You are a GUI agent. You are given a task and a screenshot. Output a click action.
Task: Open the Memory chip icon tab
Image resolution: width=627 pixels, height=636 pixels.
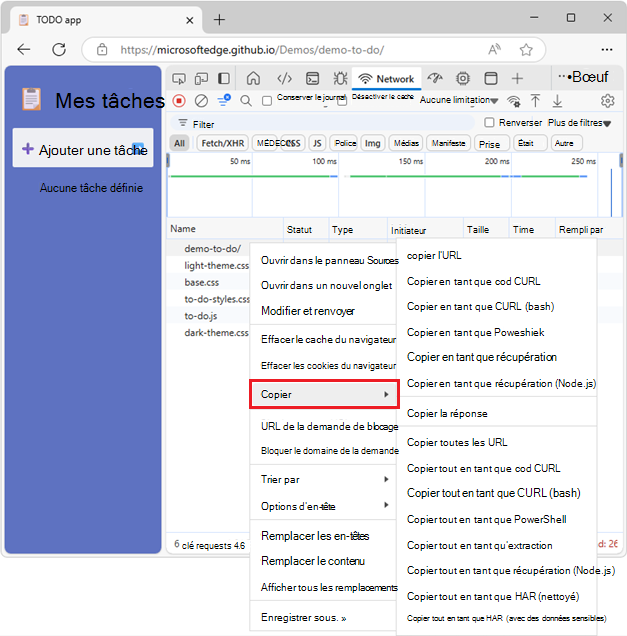point(463,78)
